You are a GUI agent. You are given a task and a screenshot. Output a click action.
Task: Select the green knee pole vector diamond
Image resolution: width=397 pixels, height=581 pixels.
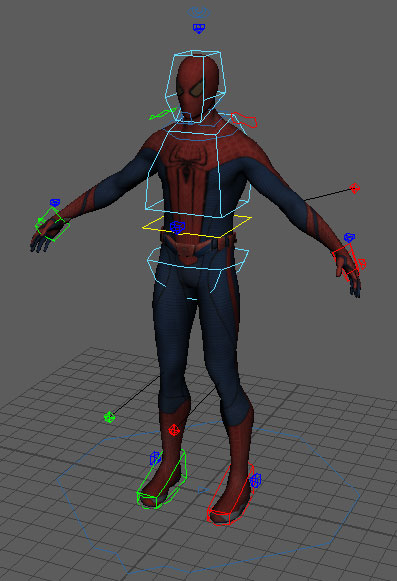[109, 417]
